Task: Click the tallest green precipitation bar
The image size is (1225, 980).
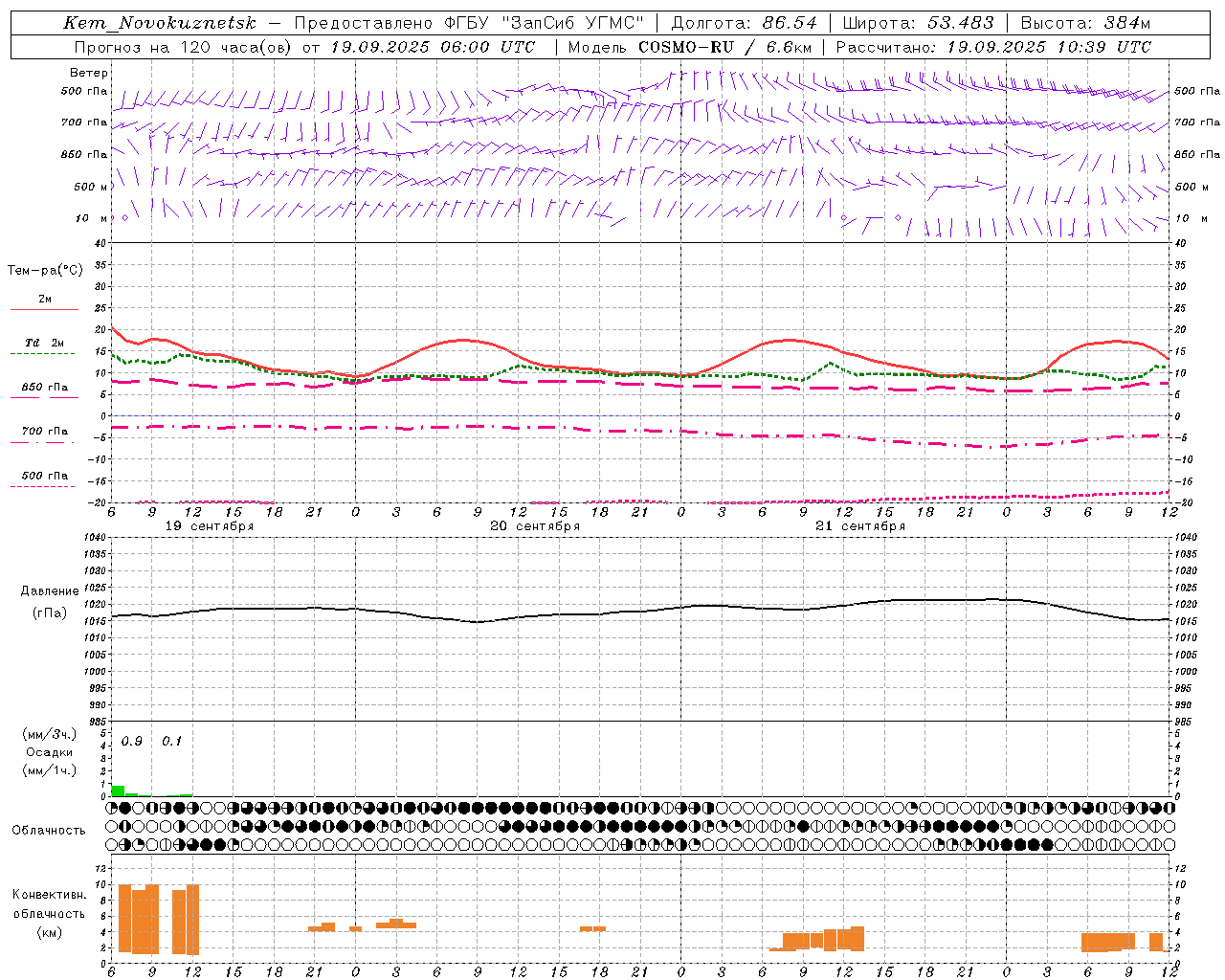Action: pos(118,791)
